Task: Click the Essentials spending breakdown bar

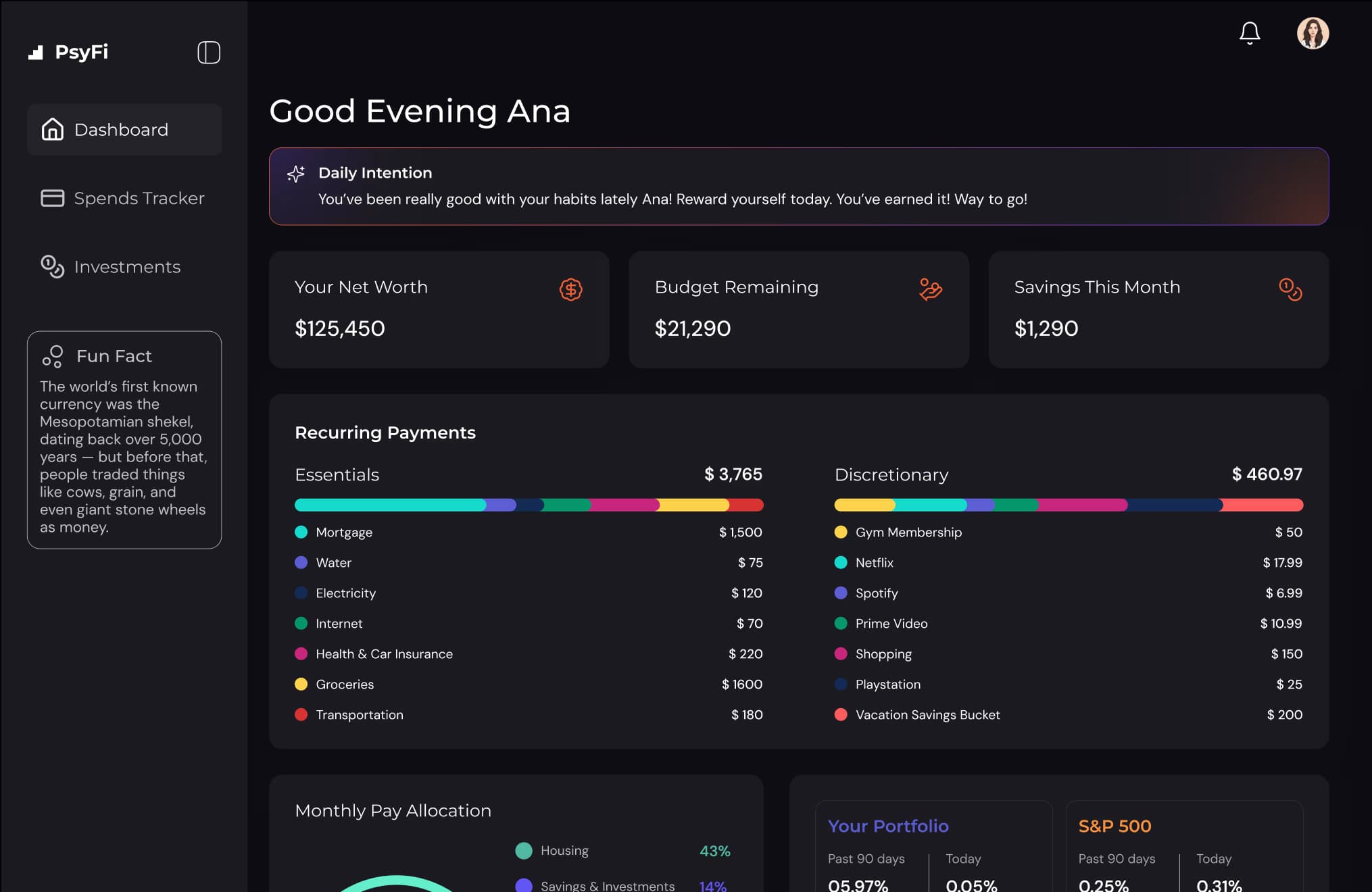Action: [x=529, y=505]
